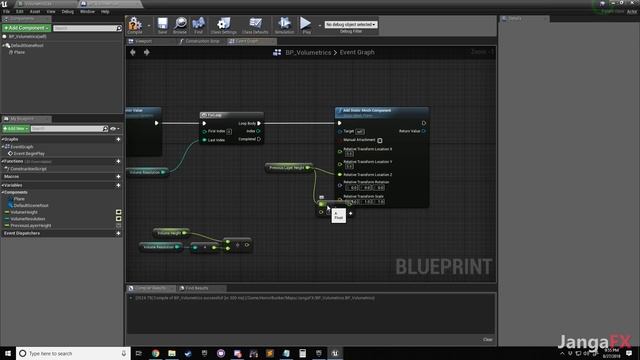Image resolution: width=640 pixels, height=360 pixels.
Task: Click My Blueprint search field
Action: [x=67, y=129]
